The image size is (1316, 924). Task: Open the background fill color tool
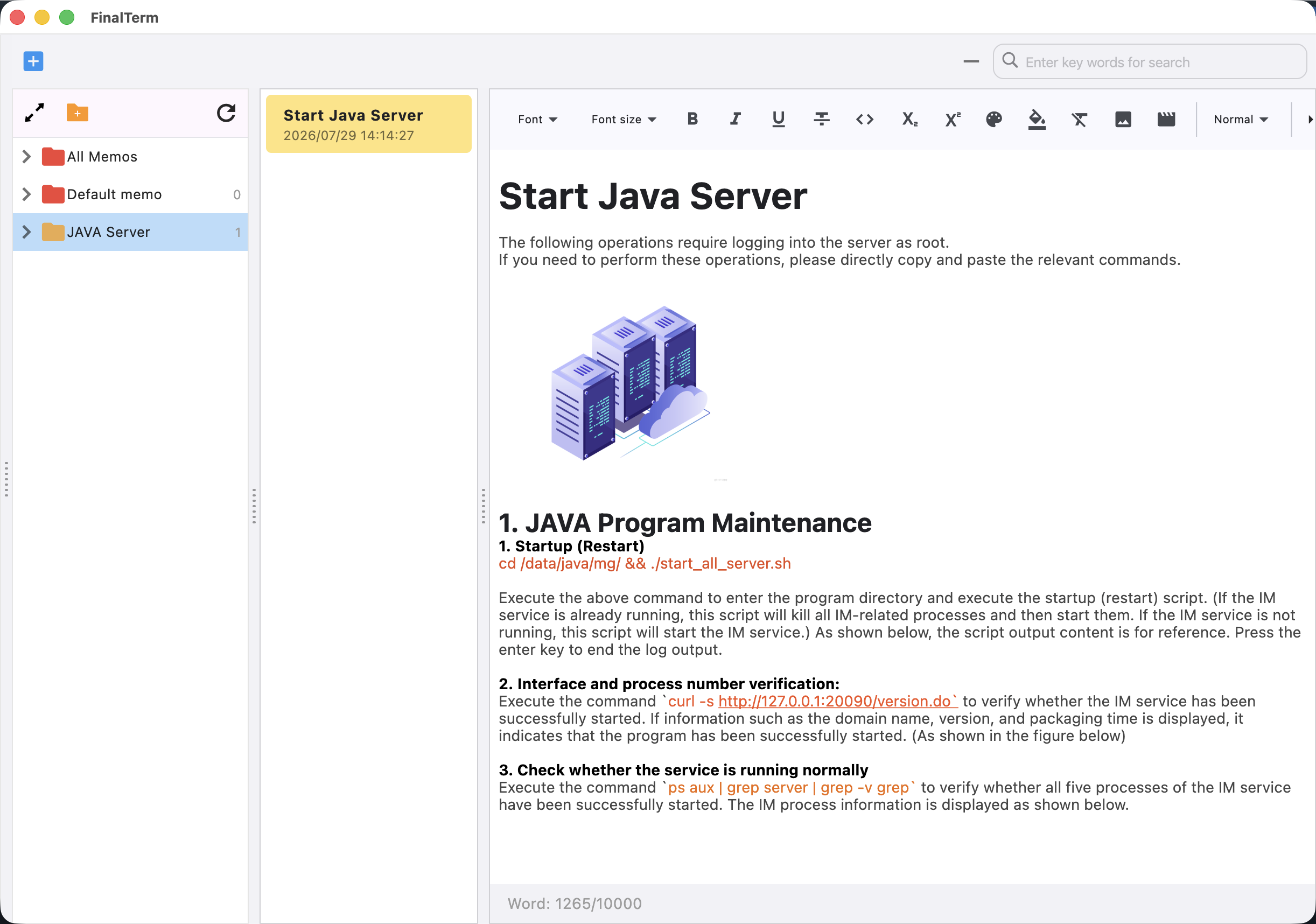point(1037,119)
